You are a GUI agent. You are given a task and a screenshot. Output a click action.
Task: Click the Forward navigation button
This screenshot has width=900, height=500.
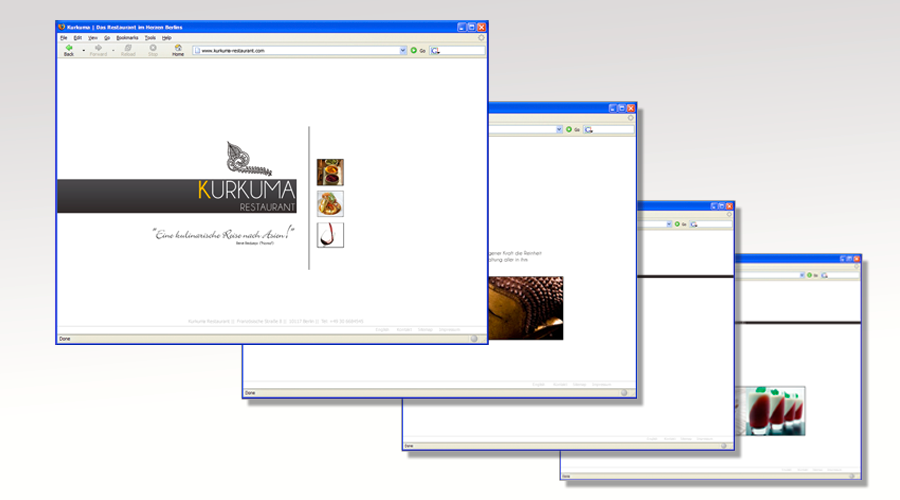tap(98, 49)
